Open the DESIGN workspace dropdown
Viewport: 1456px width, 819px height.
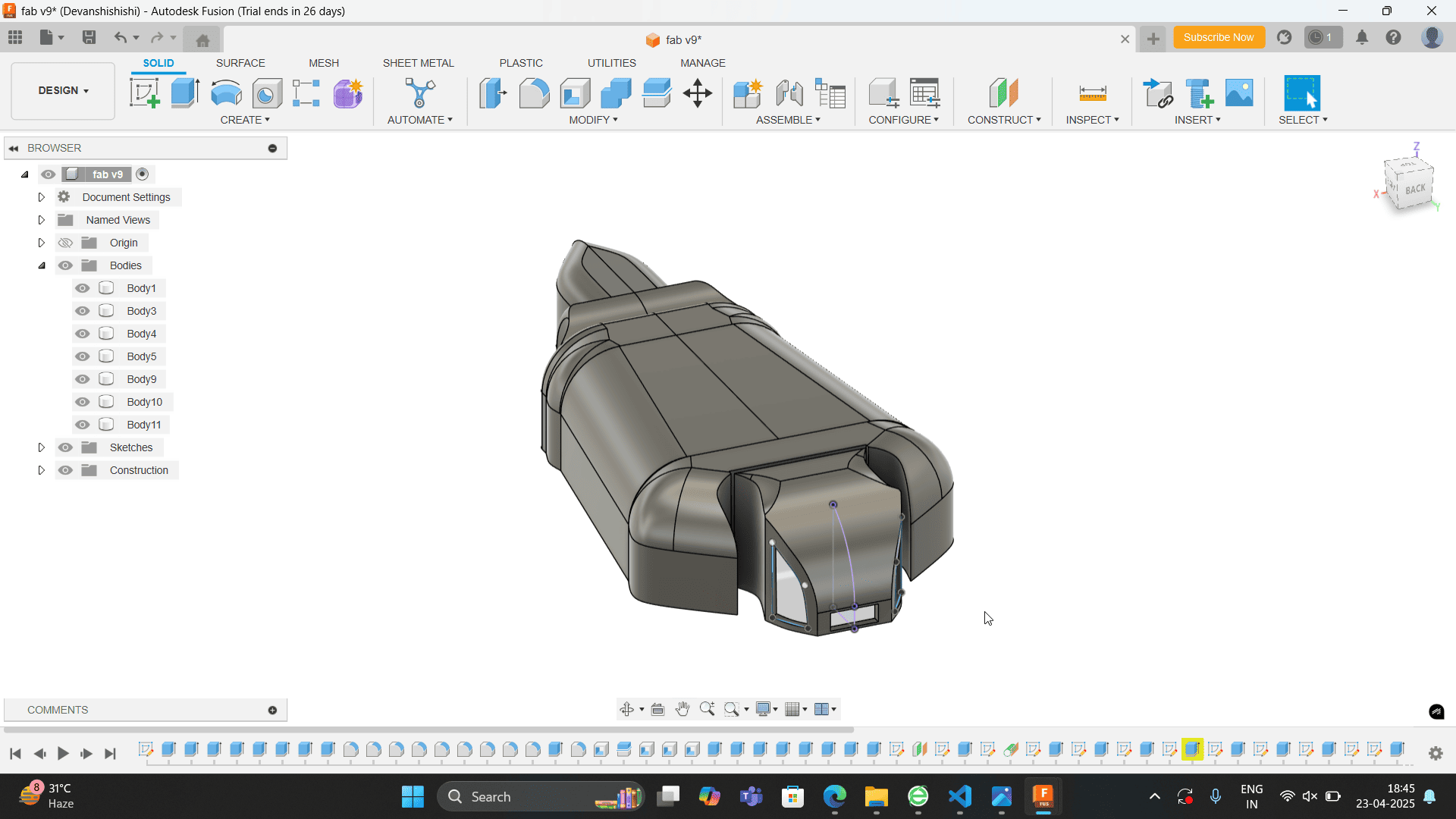tap(63, 90)
